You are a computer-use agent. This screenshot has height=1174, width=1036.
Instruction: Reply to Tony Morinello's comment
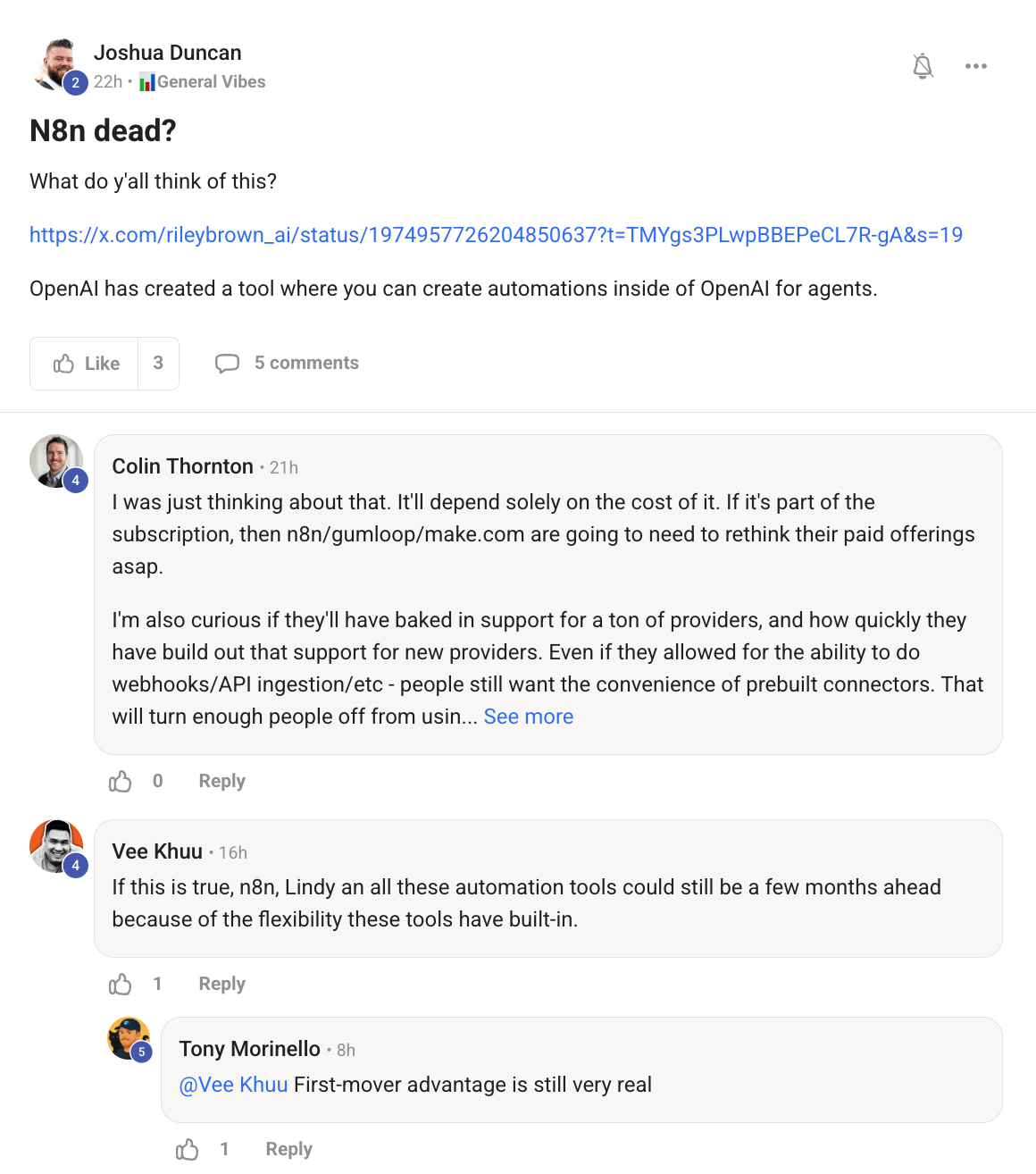(x=288, y=1149)
